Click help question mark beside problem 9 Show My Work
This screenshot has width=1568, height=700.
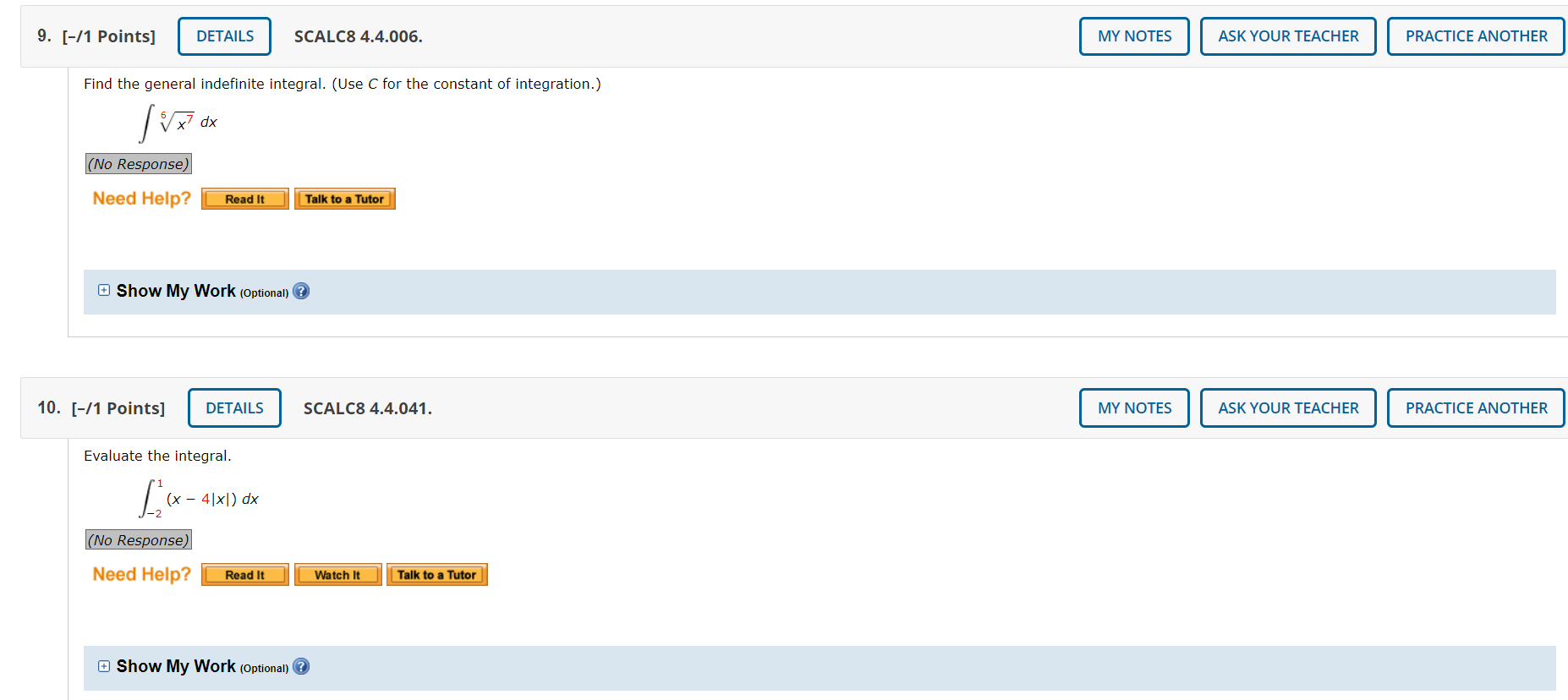point(302,291)
